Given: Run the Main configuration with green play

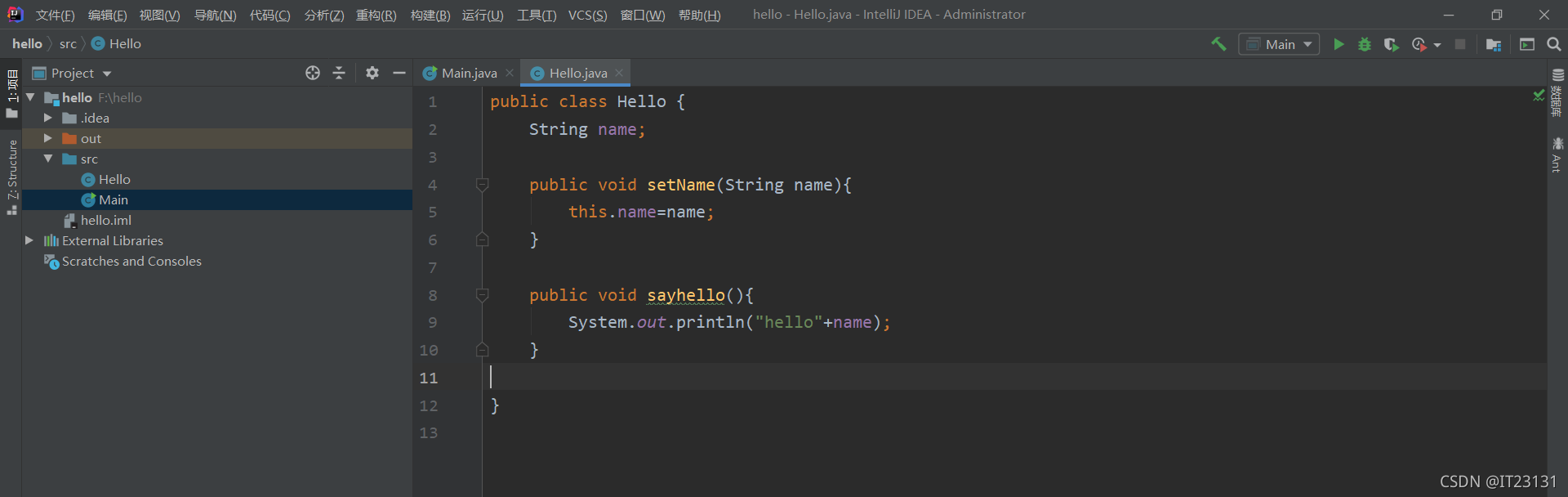Looking at the screenshot, I should click(1339, 44).
